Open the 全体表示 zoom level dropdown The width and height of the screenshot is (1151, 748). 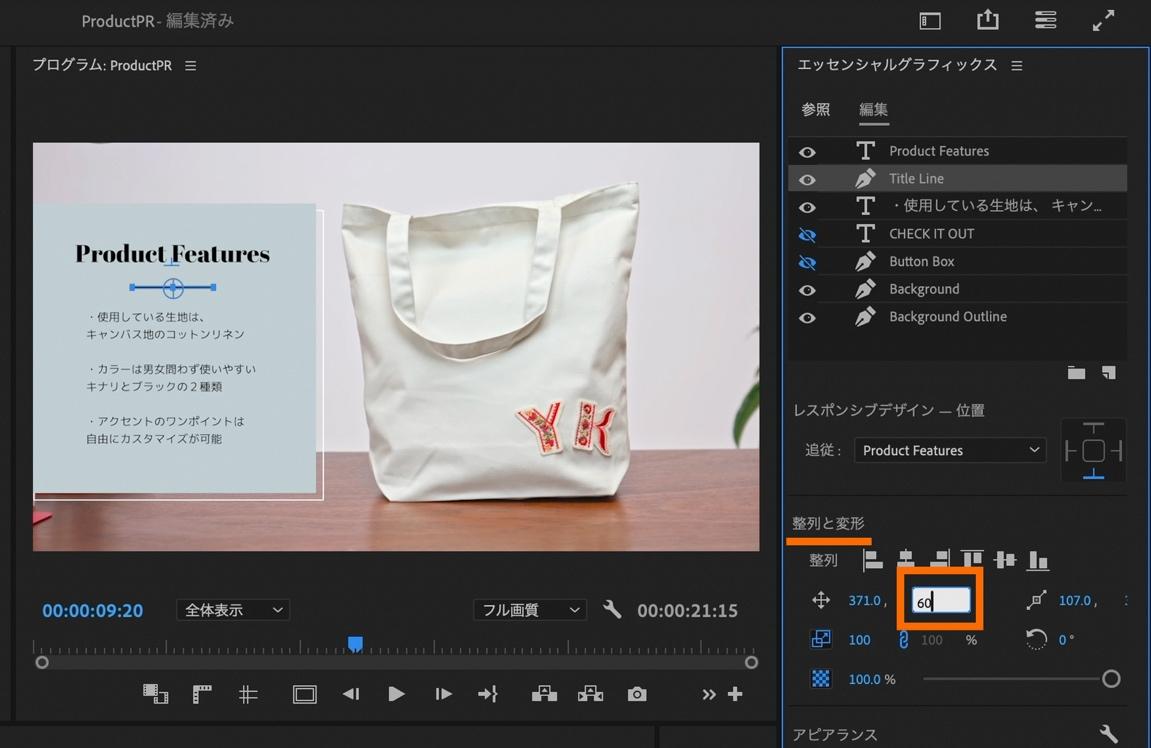click(x=233, y=610)
